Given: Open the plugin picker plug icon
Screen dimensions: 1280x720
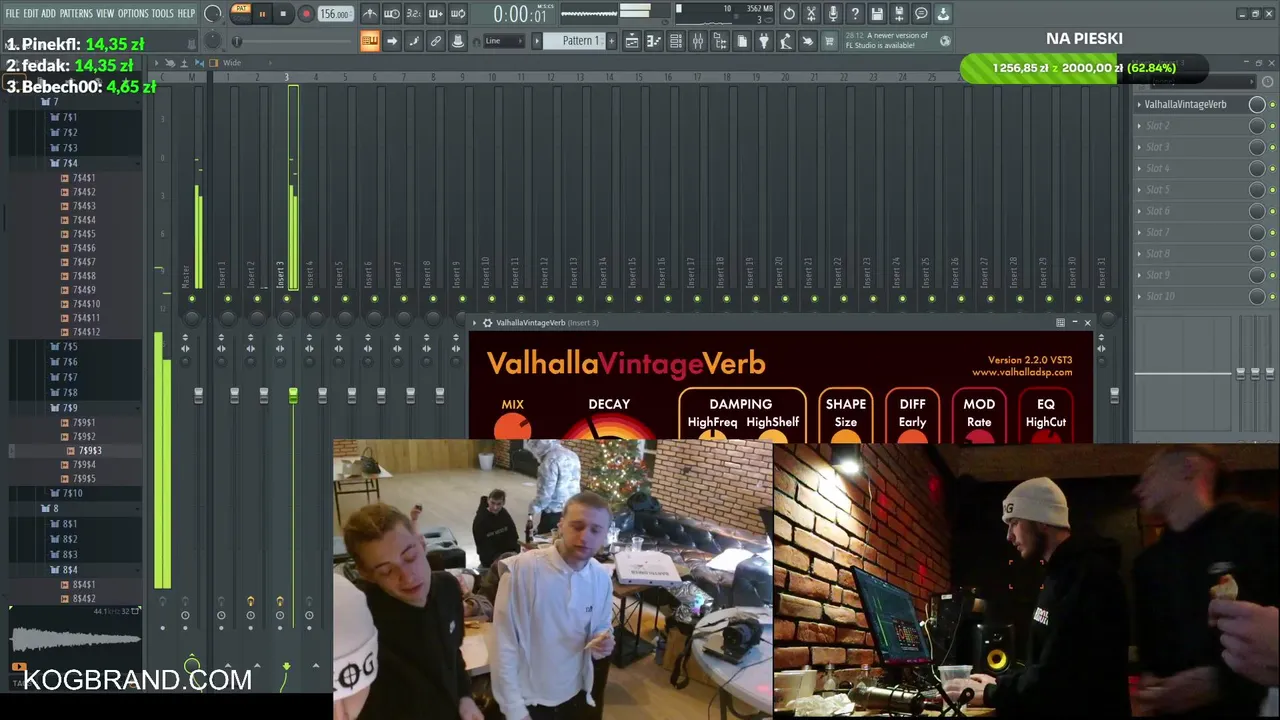Looking at the screenshot, I should click(764, 41).
